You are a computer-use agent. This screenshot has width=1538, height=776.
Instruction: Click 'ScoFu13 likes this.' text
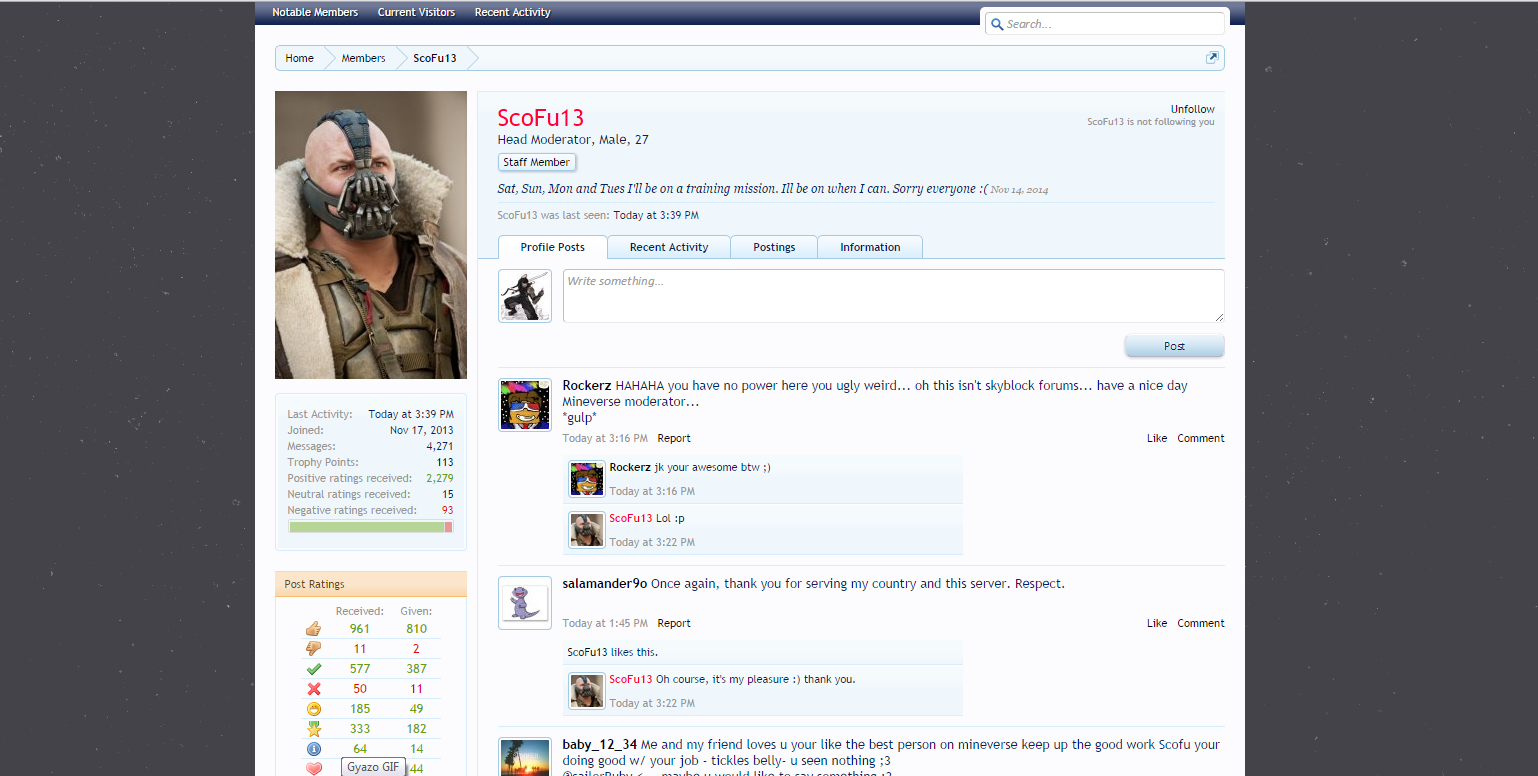[x=612, y=652]
